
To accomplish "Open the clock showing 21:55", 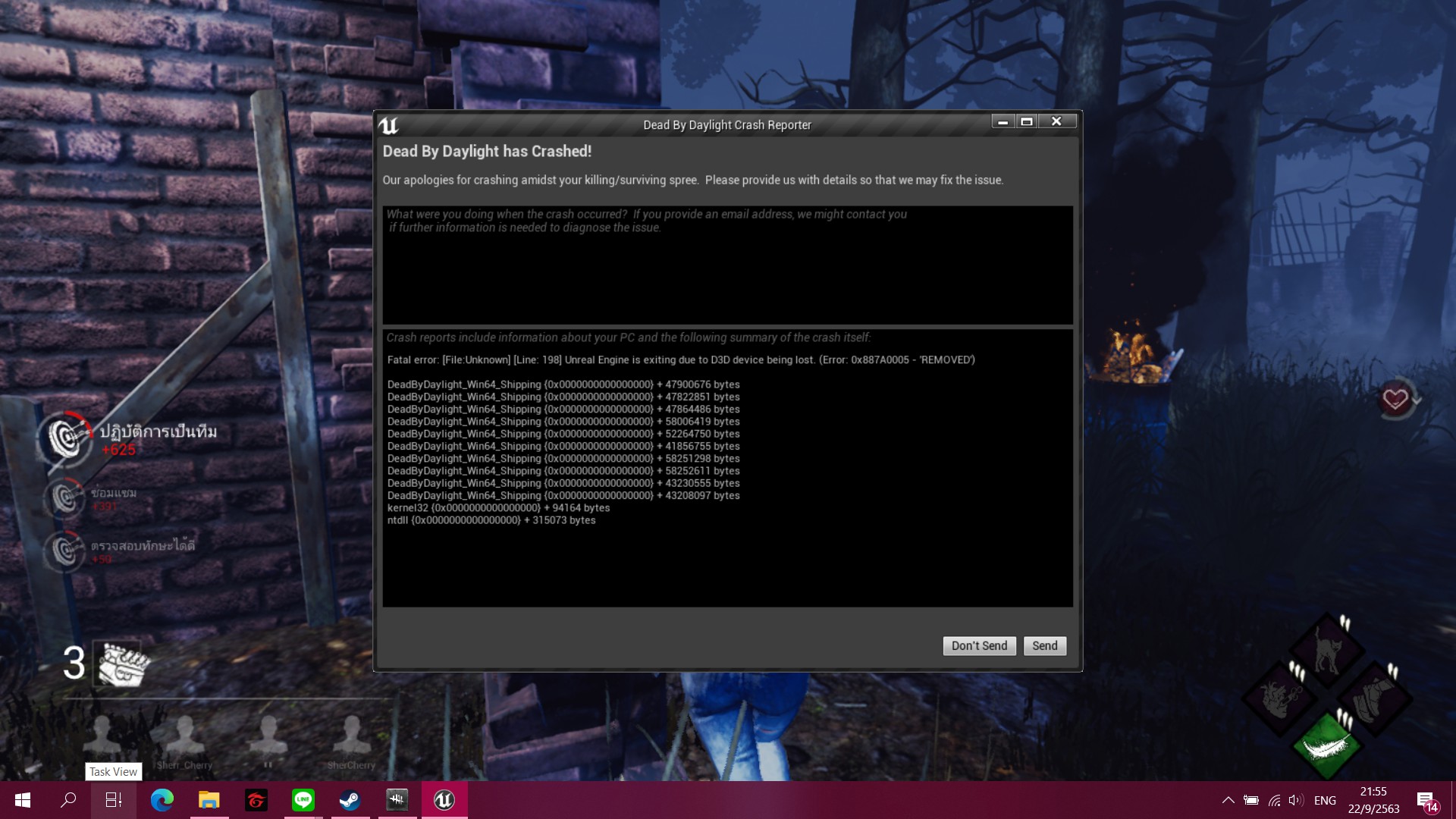I will pyautogui.click(x=1373, y=800).
